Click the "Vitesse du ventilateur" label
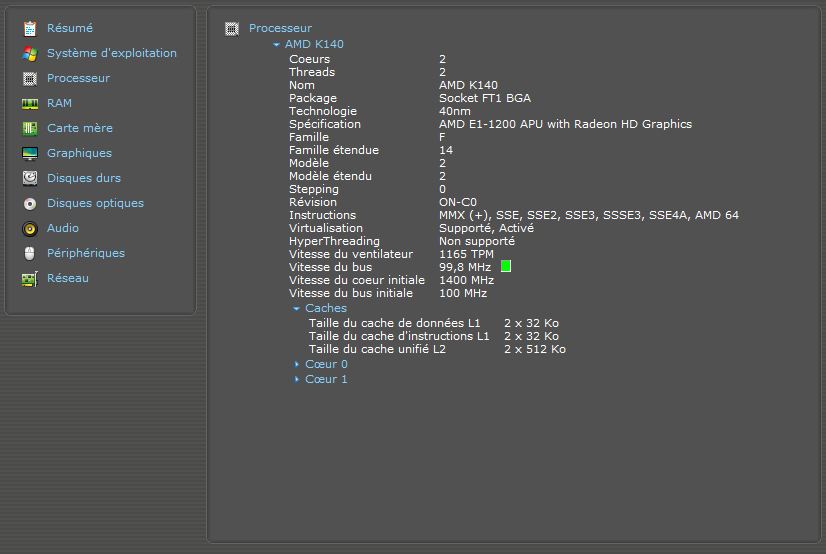826x554 pixels. pos(351,254)
